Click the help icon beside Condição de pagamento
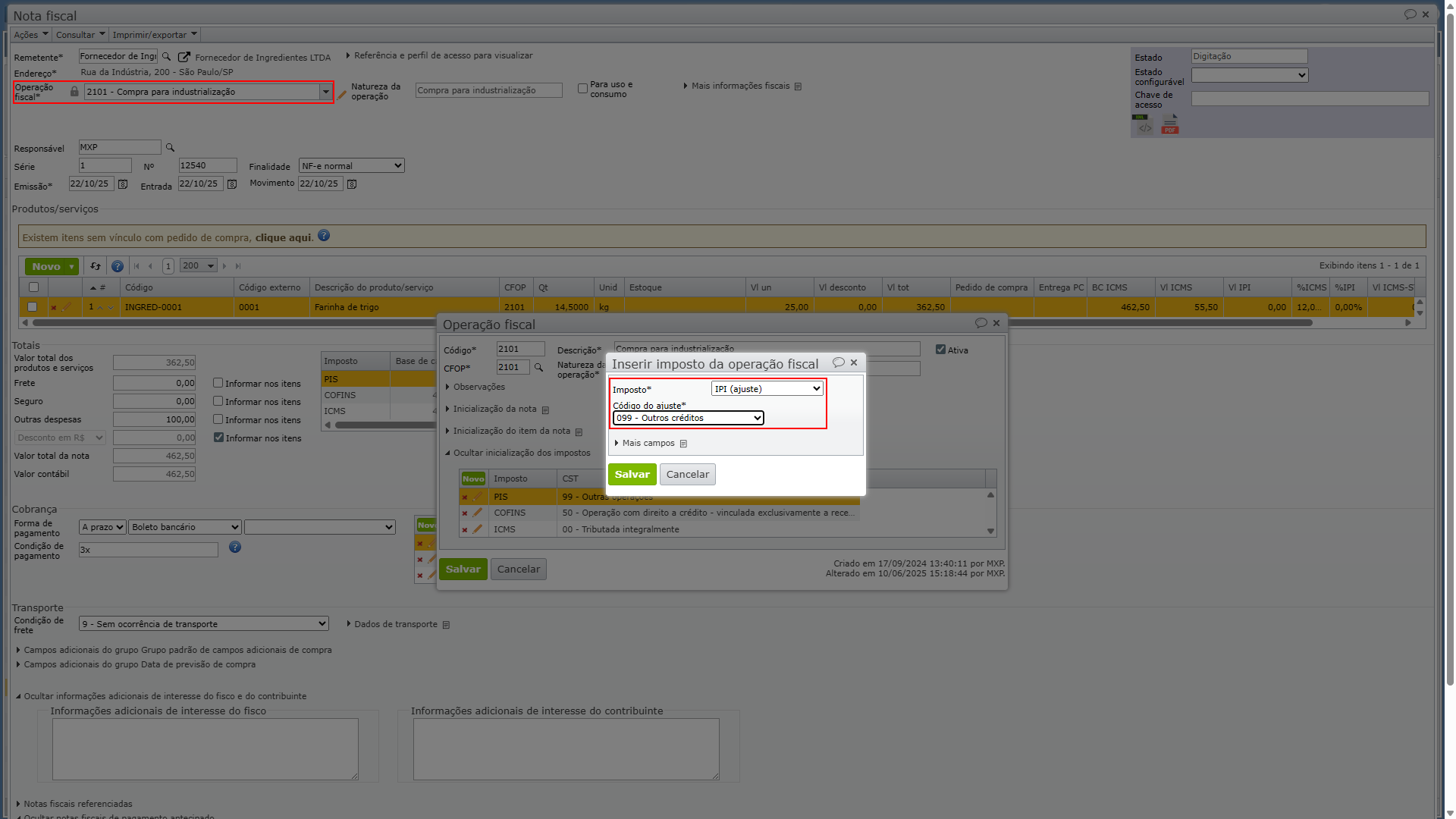 pyautogui.click(x=235, y=548)
